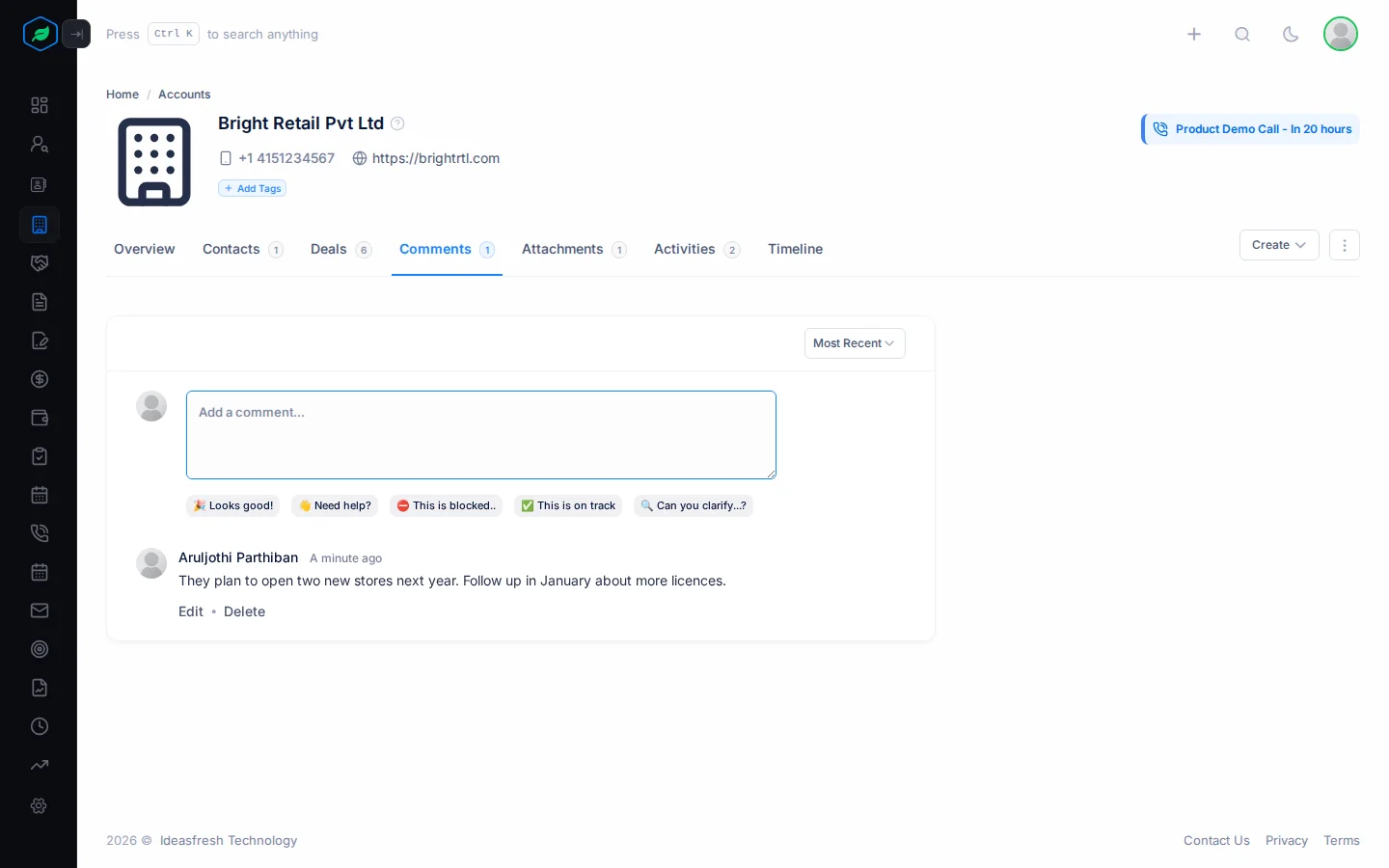
Task: Open the mail envelope sidebar icon
Action: pos(40,610)
